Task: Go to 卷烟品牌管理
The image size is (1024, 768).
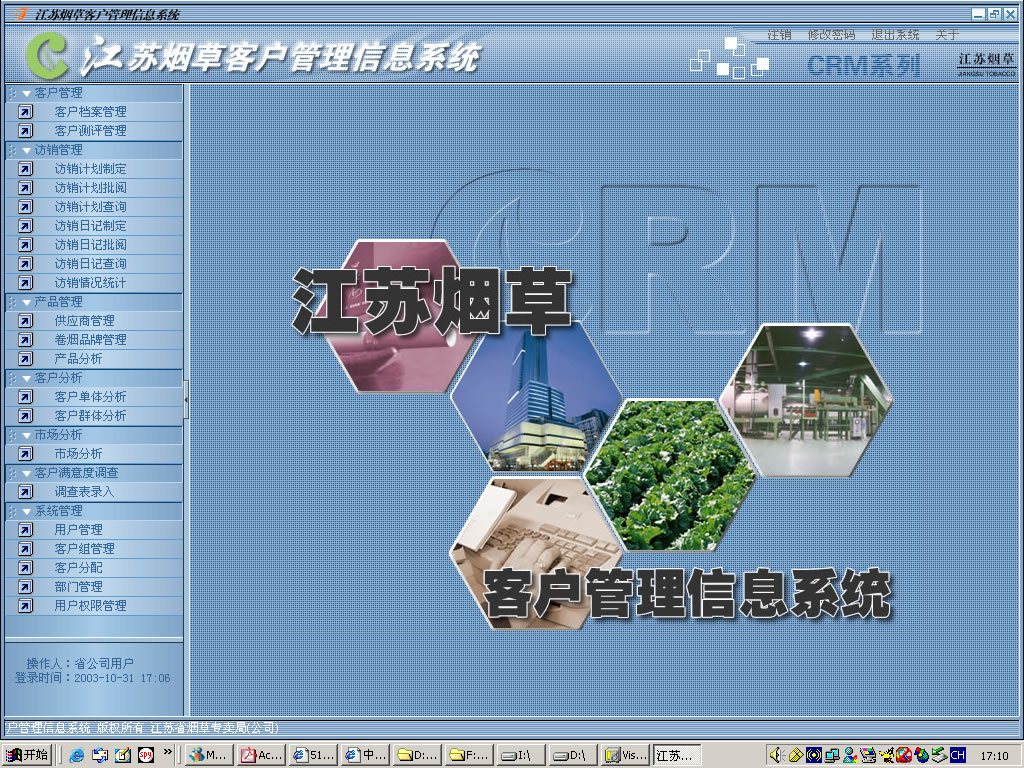Action: coord(91,340)
